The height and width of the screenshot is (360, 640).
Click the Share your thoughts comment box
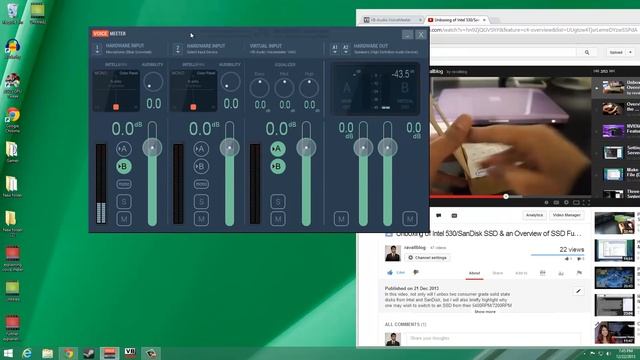pyautogui.click(x=493, y=338)
